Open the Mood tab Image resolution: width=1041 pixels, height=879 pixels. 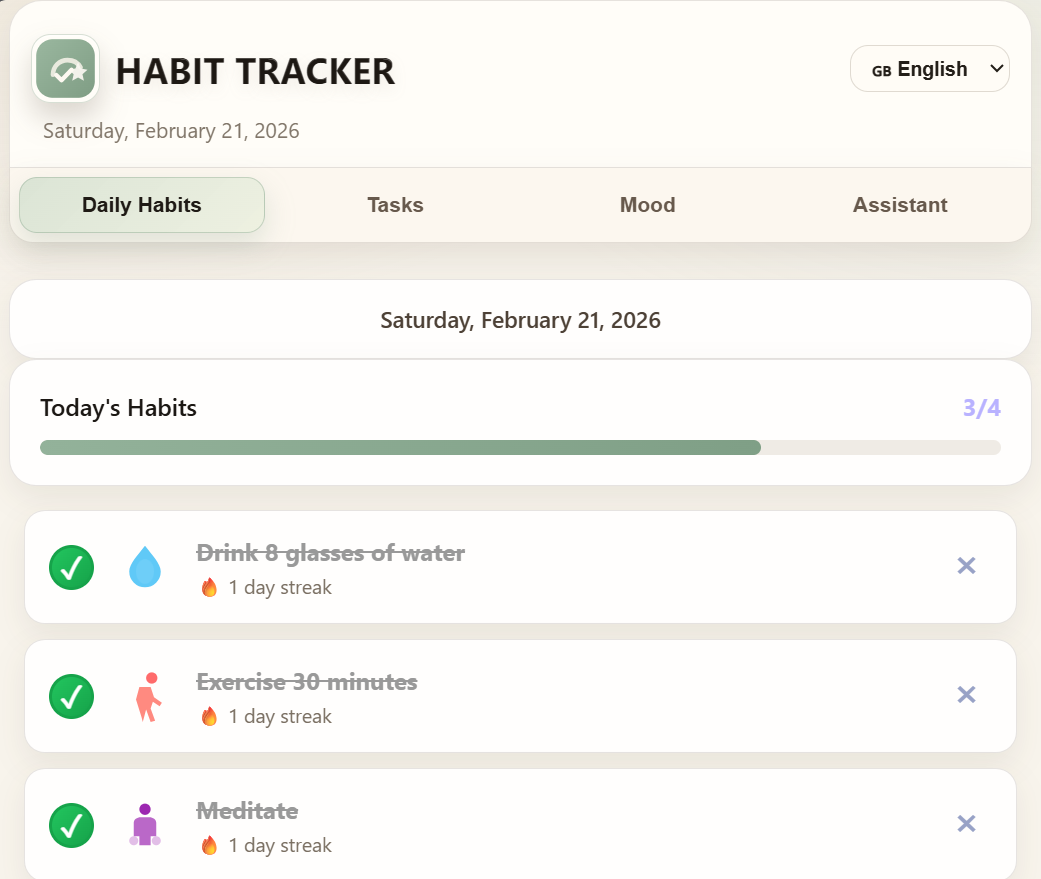[x=647, y=204]
